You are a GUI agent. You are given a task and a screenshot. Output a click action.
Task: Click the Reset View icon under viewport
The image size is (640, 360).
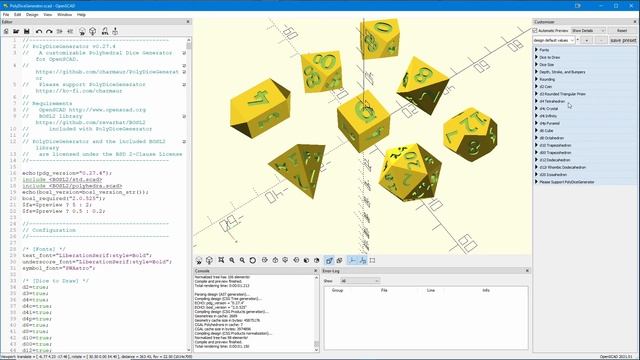click(253, 260)
